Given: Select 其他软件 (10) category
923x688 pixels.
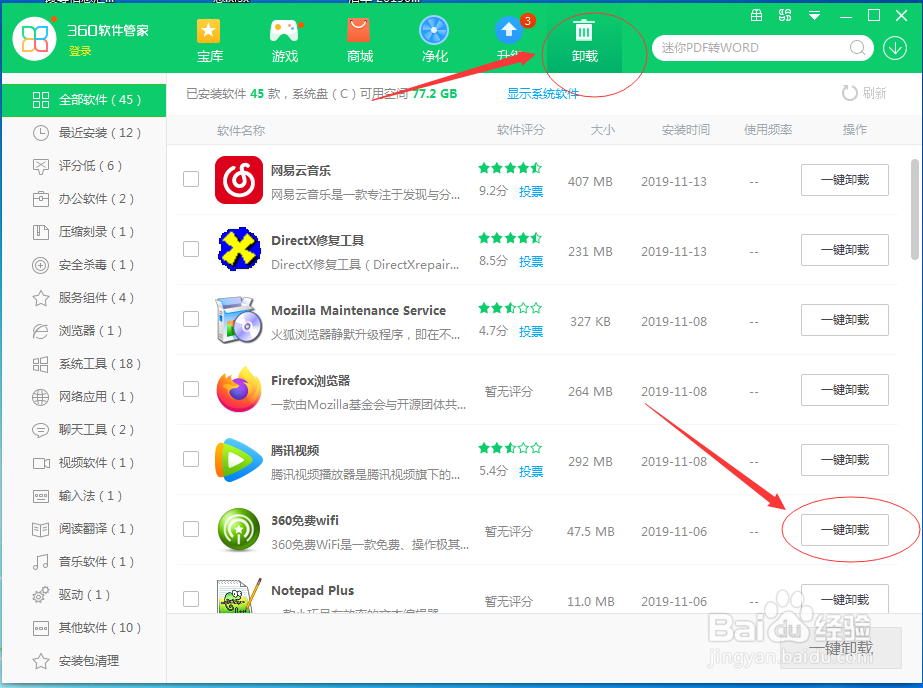Looking at the screenshot, I should [x=84, y=627].
